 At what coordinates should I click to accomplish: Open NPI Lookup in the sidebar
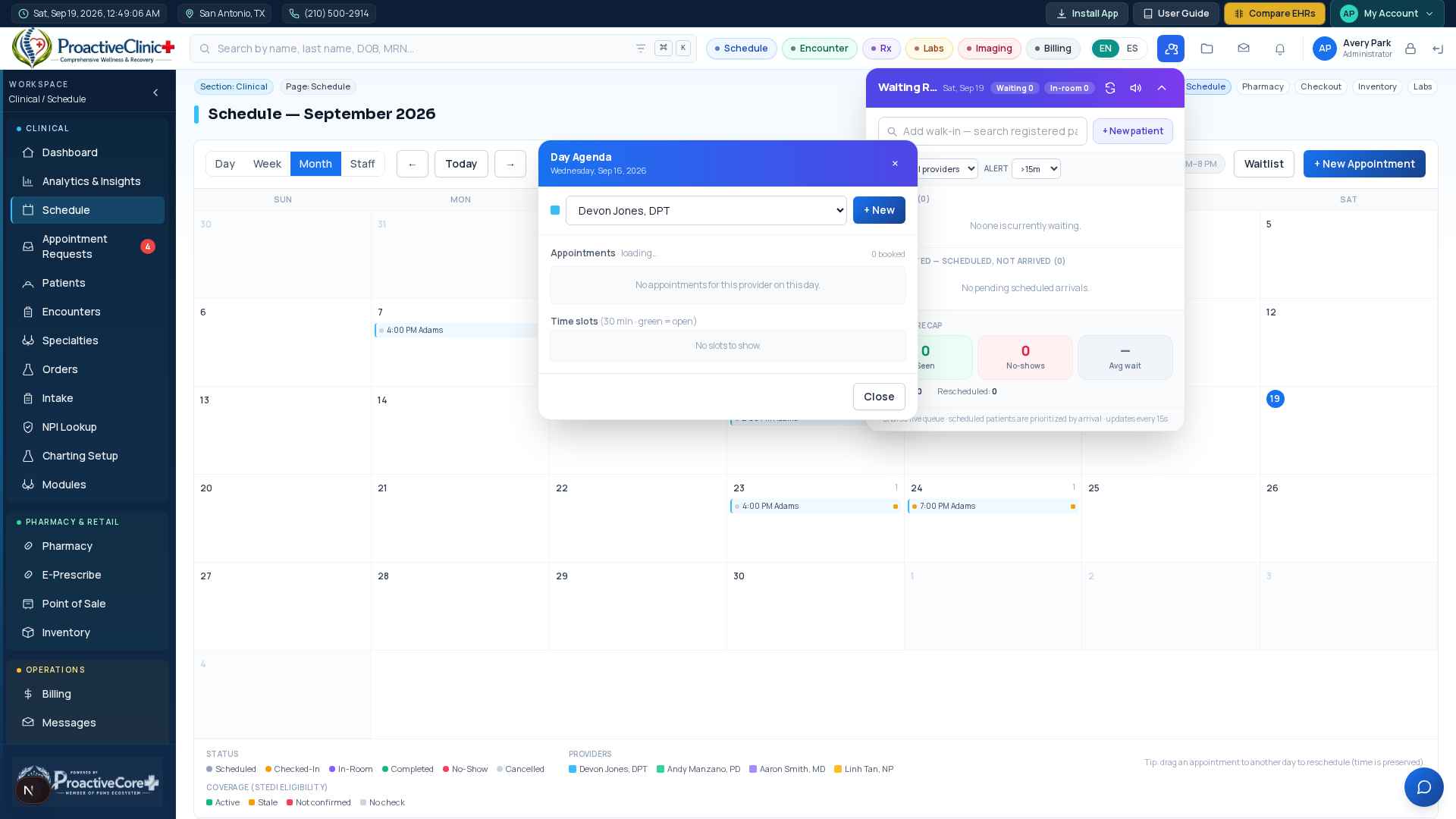88,427
